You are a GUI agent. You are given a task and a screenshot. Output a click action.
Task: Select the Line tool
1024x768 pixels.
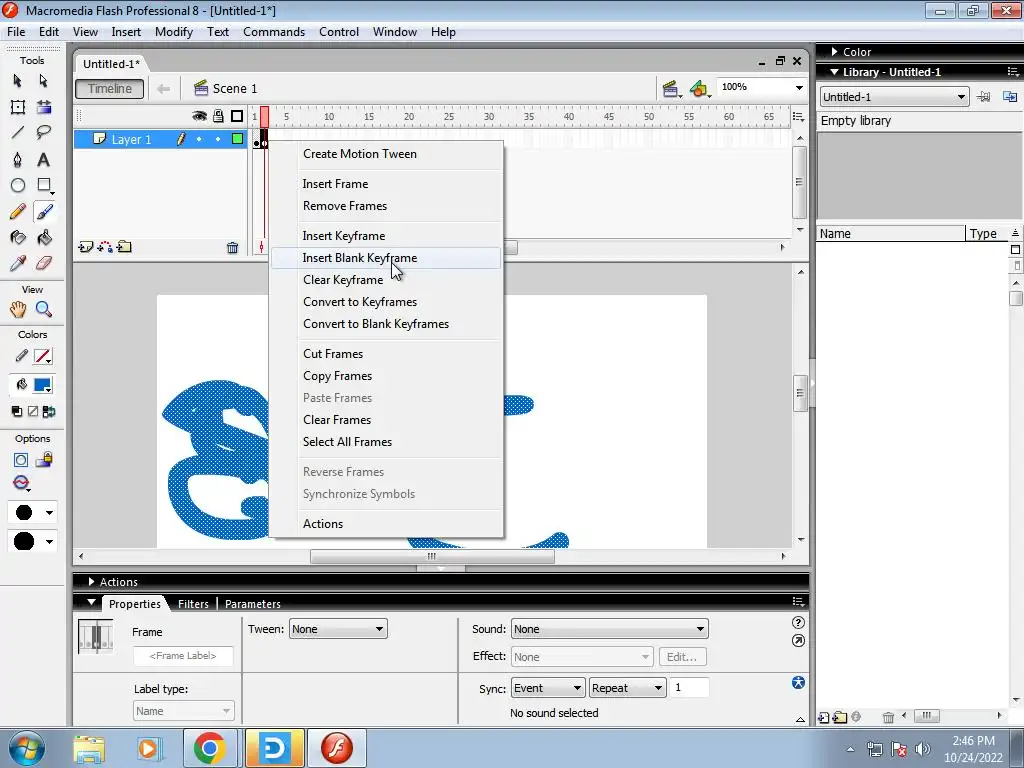(18, 133)
